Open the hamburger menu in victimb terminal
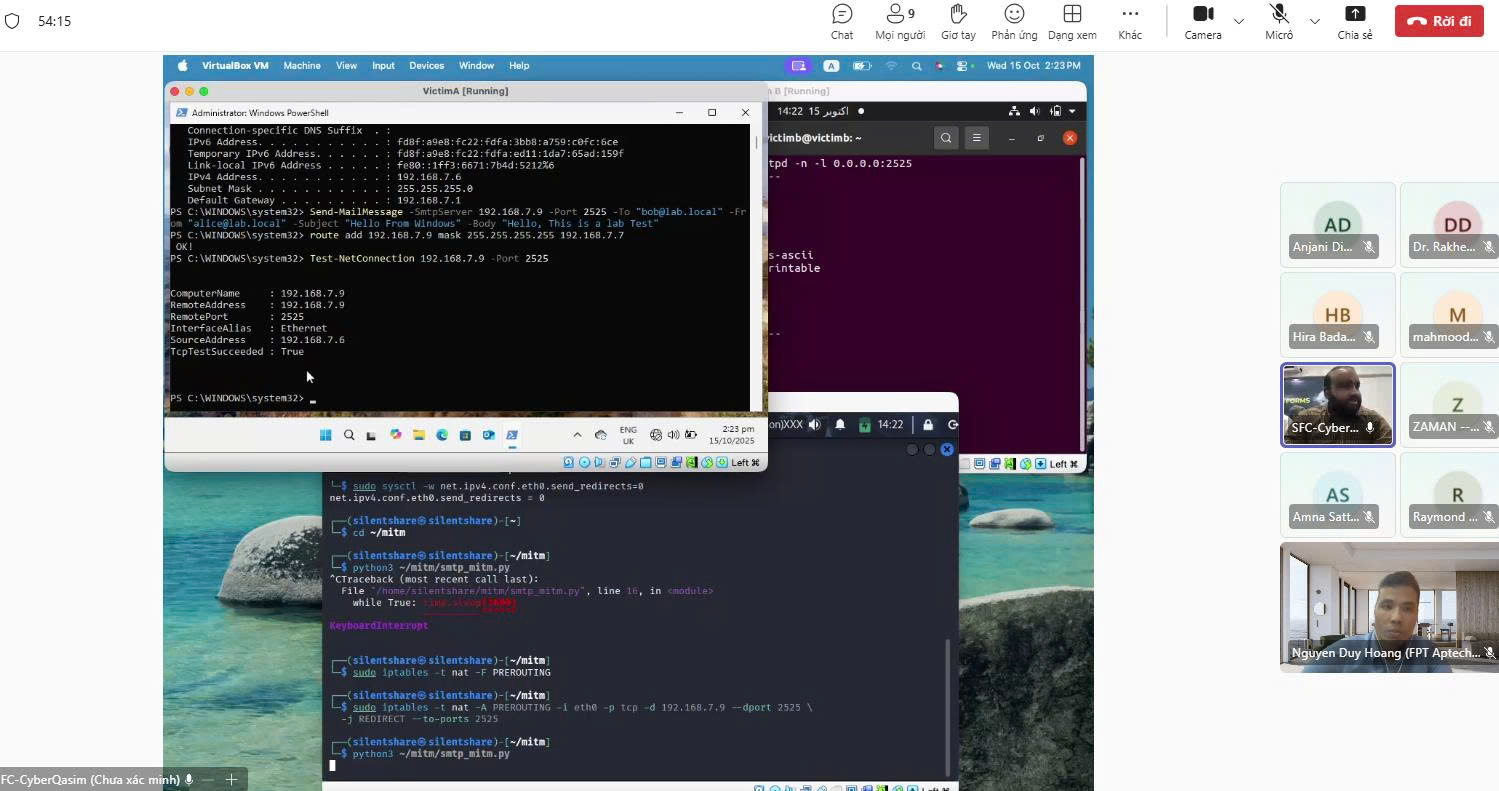 point(977,138)
